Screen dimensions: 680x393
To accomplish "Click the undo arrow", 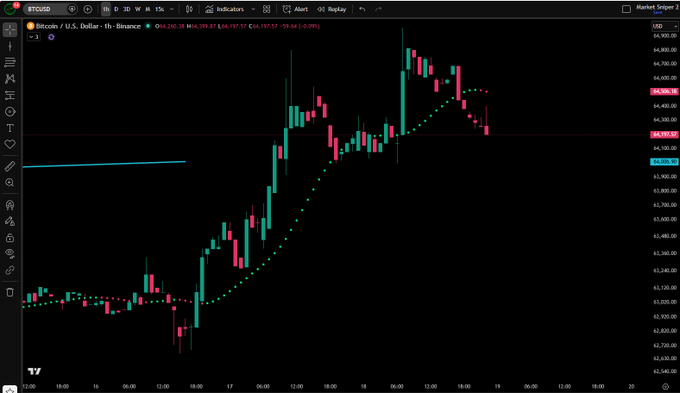I will (x=362, y=9).
